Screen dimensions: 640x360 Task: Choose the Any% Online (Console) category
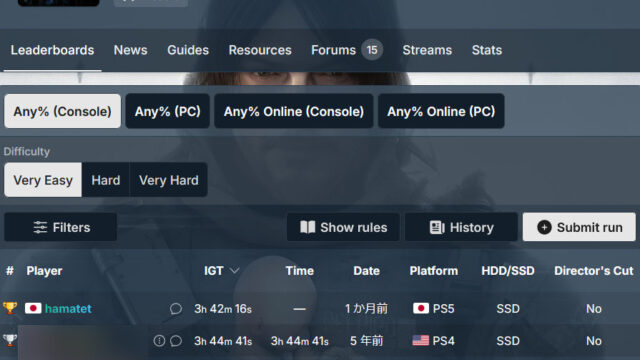click(294, 111)
